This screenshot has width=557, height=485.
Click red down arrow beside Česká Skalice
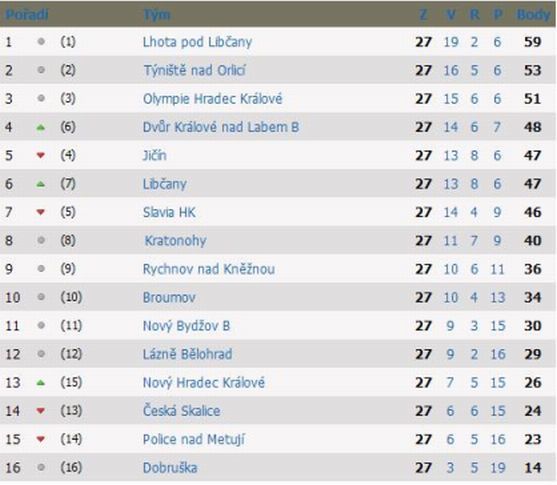pos(41,411)
